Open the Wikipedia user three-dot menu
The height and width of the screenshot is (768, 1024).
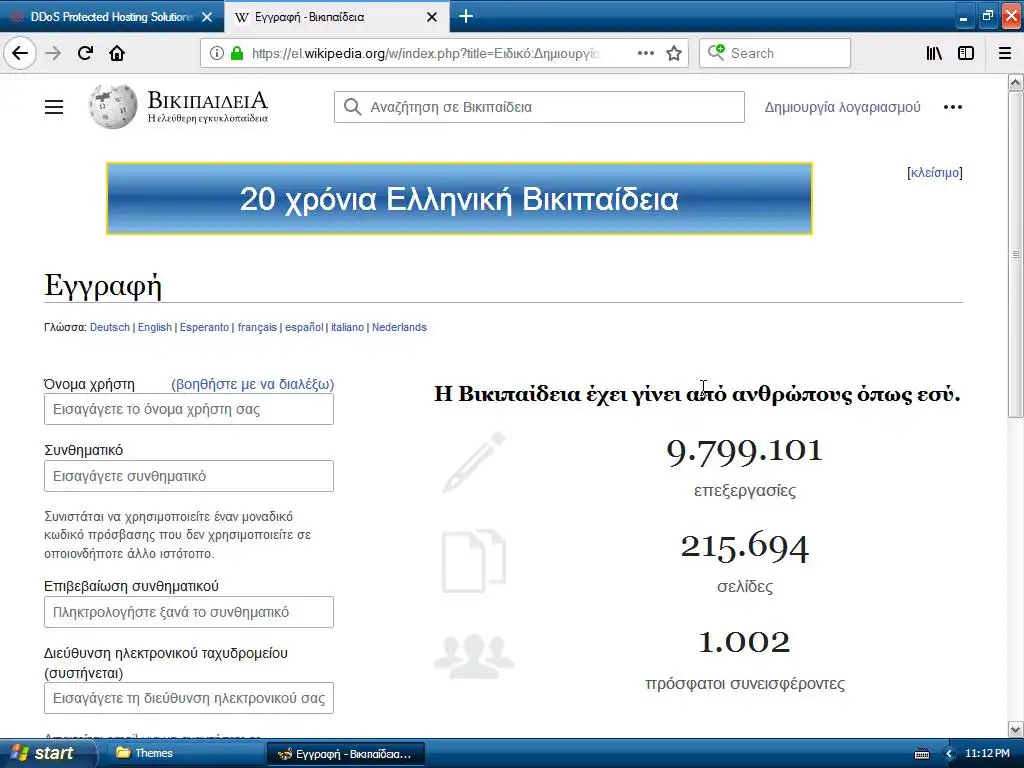953,107
